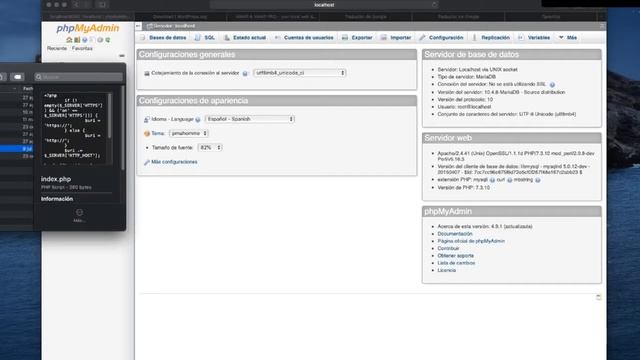Click the Información heading in Finder preview

coord(57,199)
